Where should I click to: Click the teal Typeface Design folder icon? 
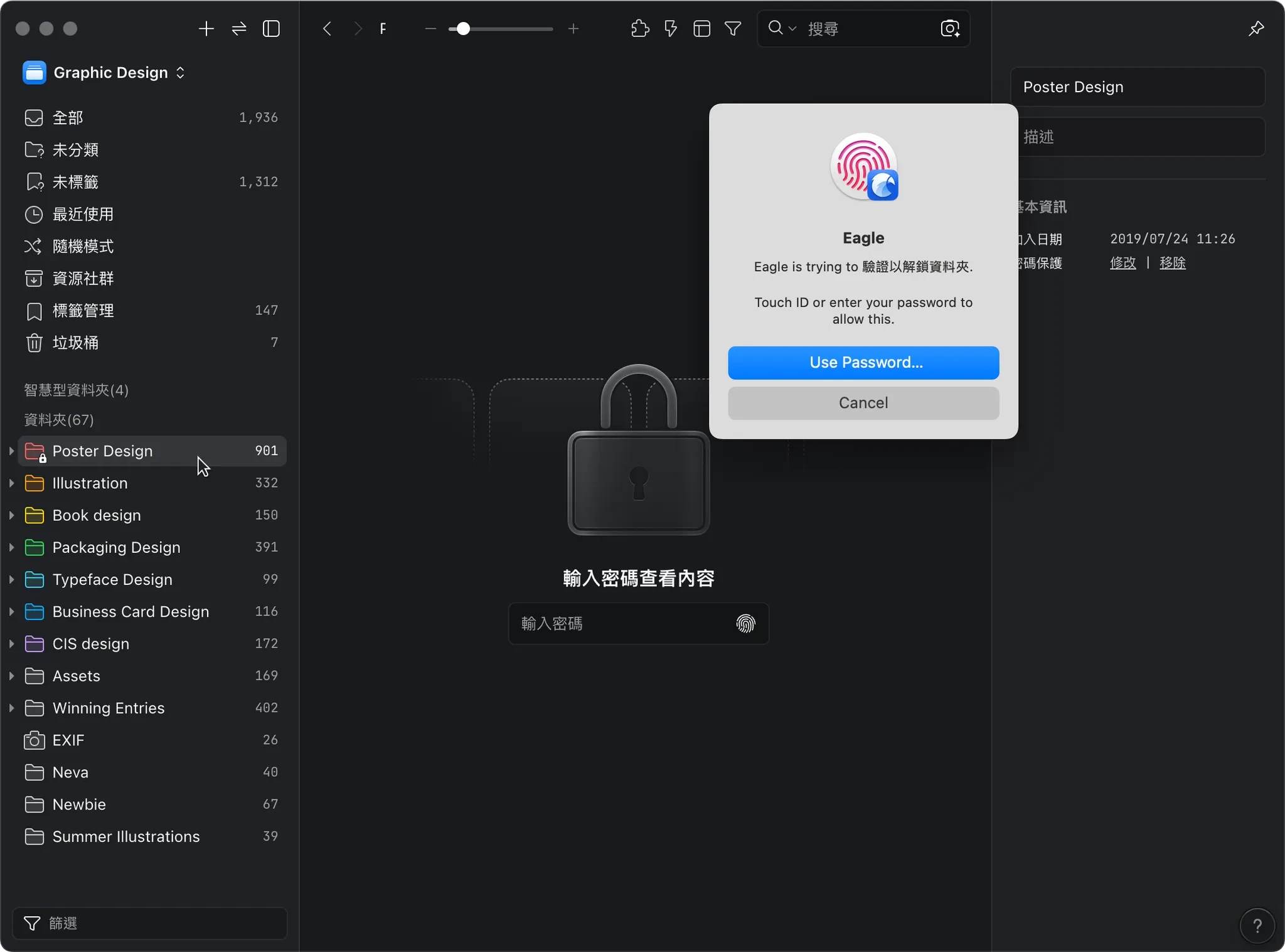coord(35,579)
